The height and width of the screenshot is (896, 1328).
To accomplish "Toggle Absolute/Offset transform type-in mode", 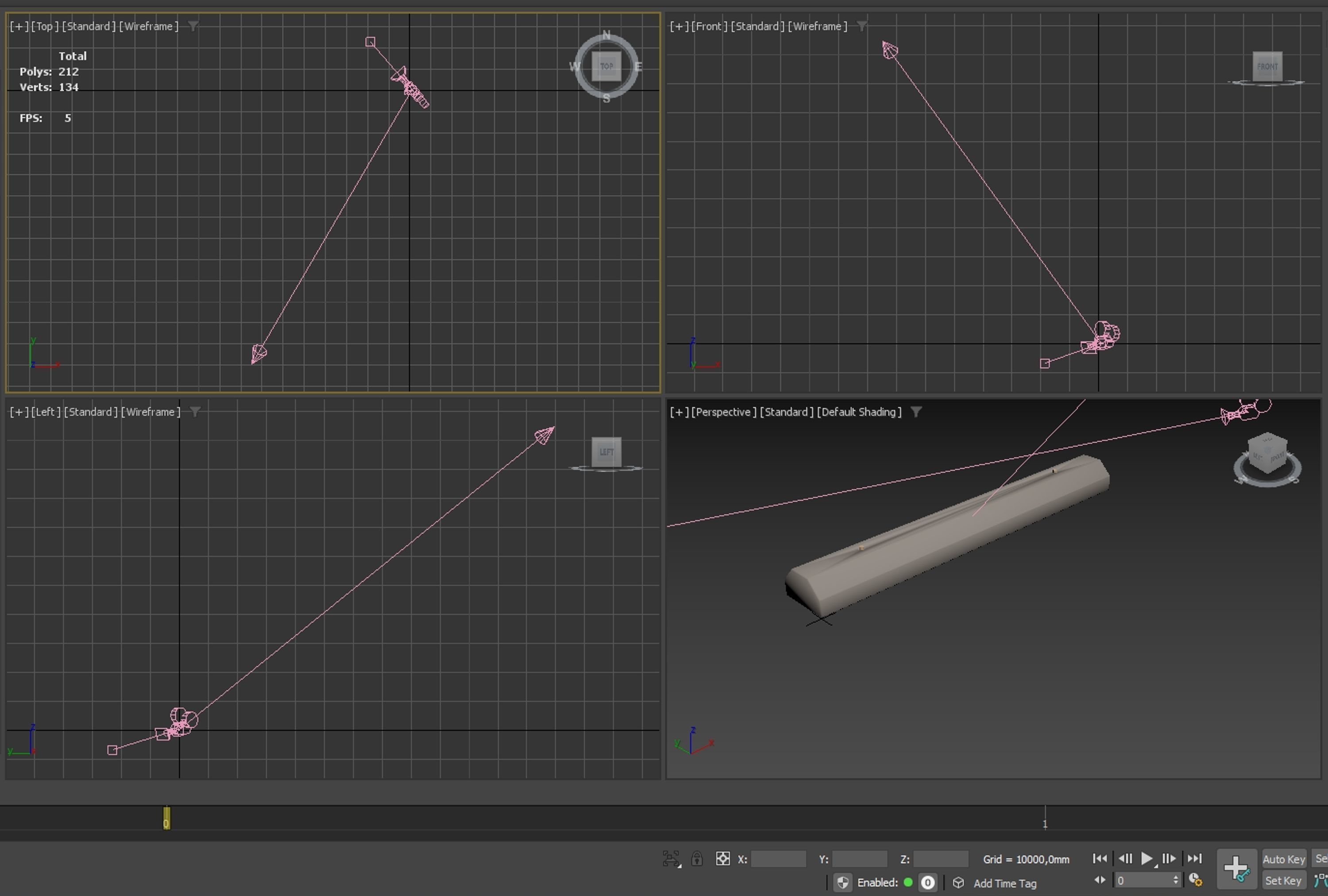I will pyautogui.click(x=722, y=858).
